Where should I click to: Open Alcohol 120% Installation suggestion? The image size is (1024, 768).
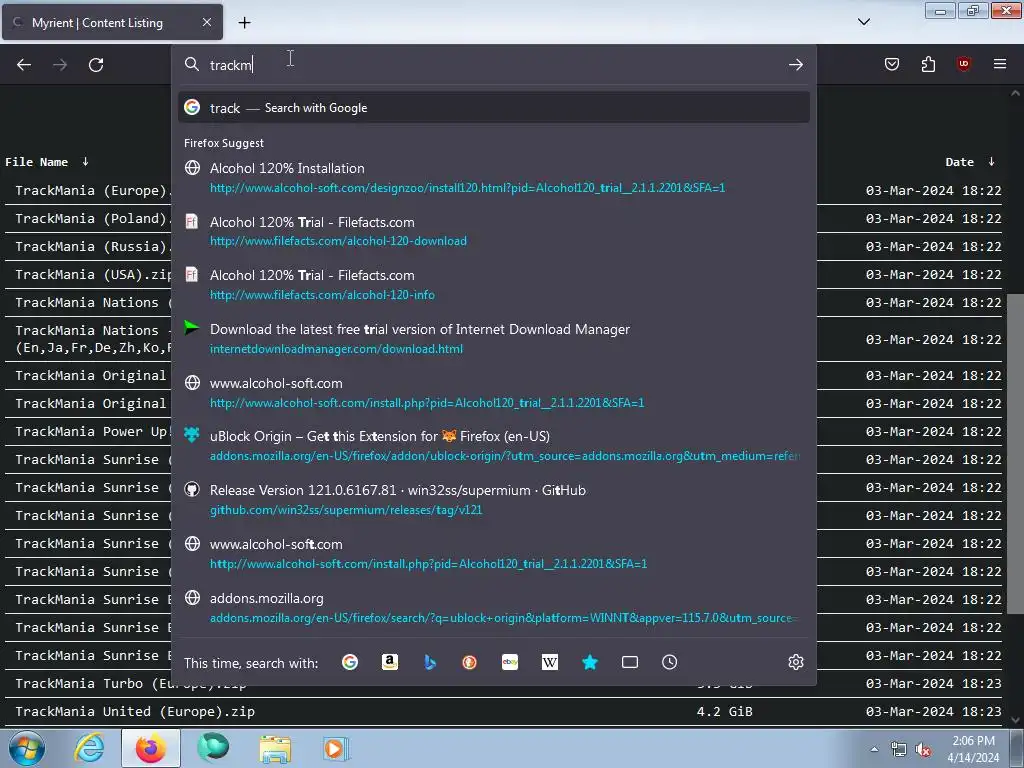tap(494, 178)
